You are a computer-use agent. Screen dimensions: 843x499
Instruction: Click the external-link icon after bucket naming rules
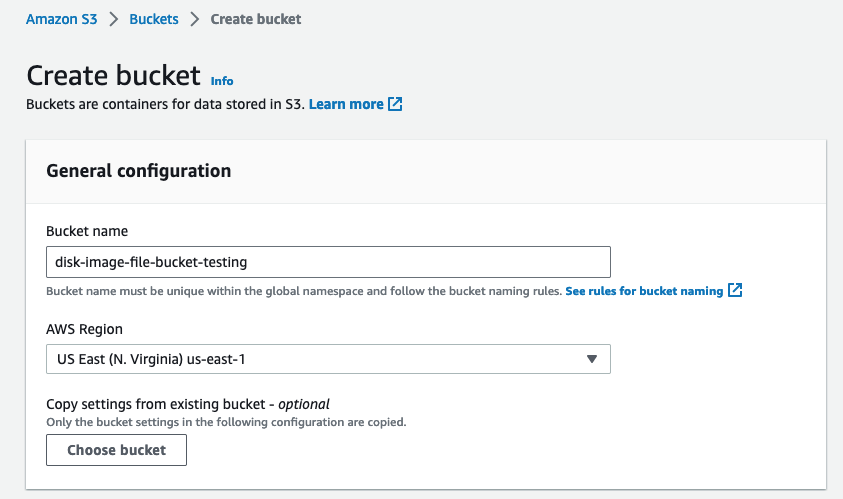735,290
